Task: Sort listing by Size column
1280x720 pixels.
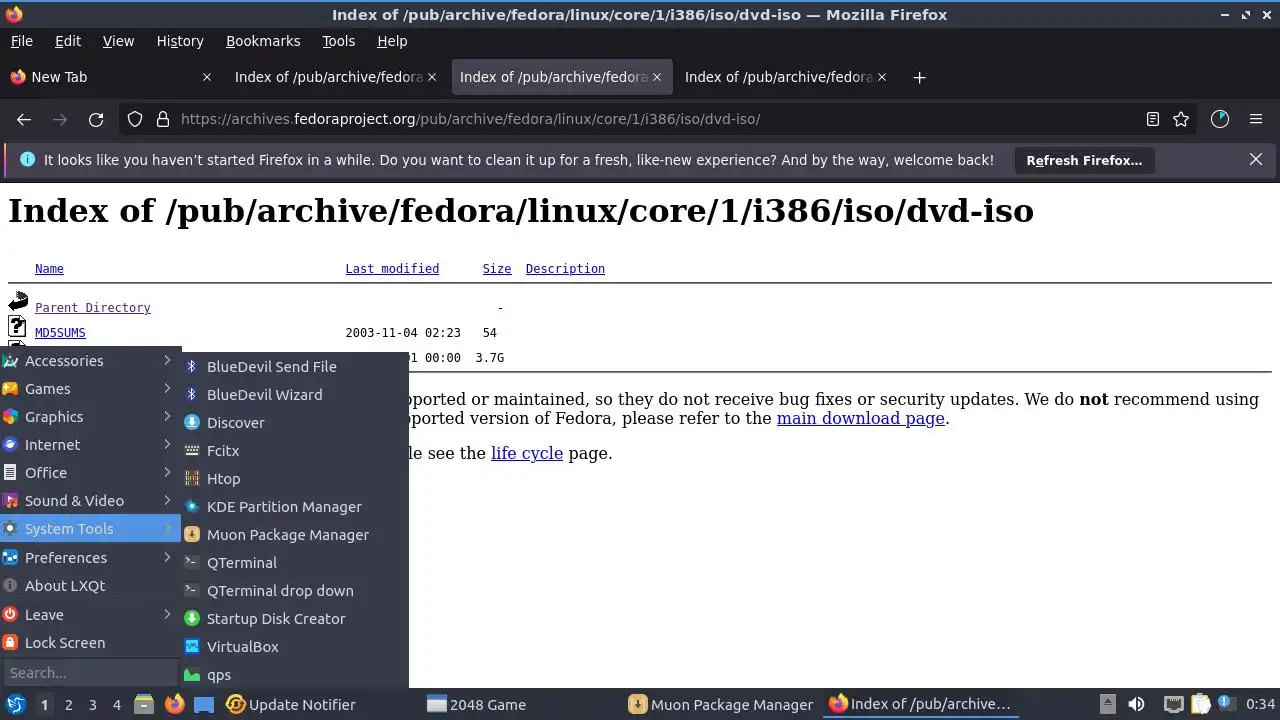Action: (x=497, y=269)
